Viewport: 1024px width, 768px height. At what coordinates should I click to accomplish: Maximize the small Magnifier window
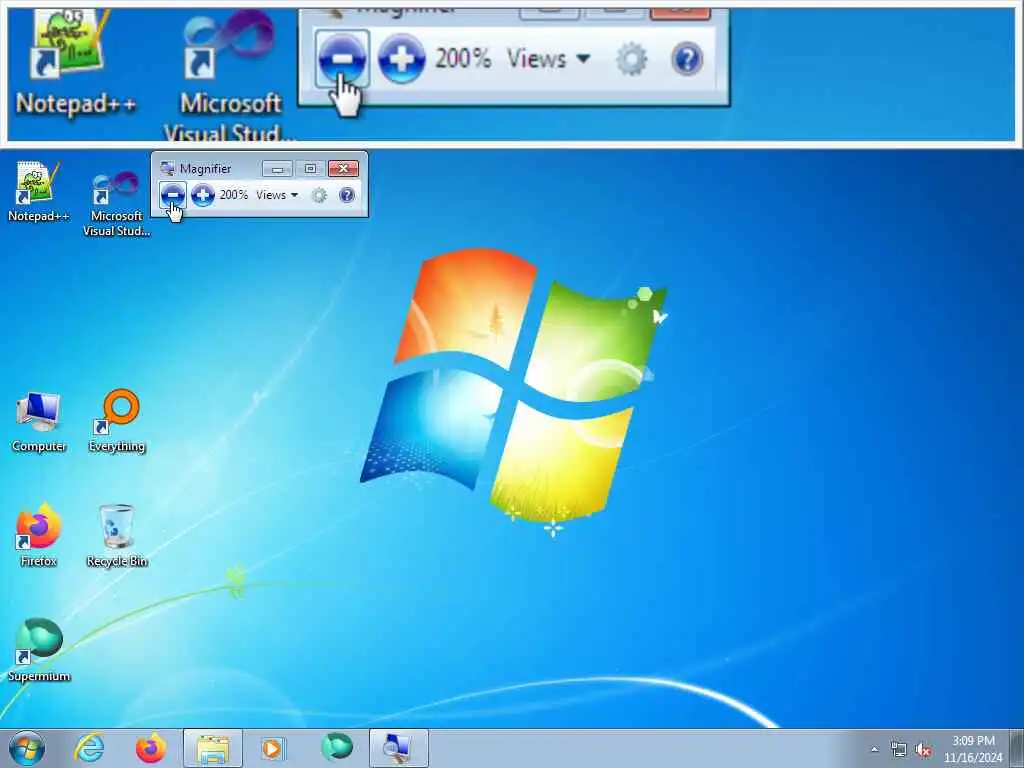tap(310, 169)
